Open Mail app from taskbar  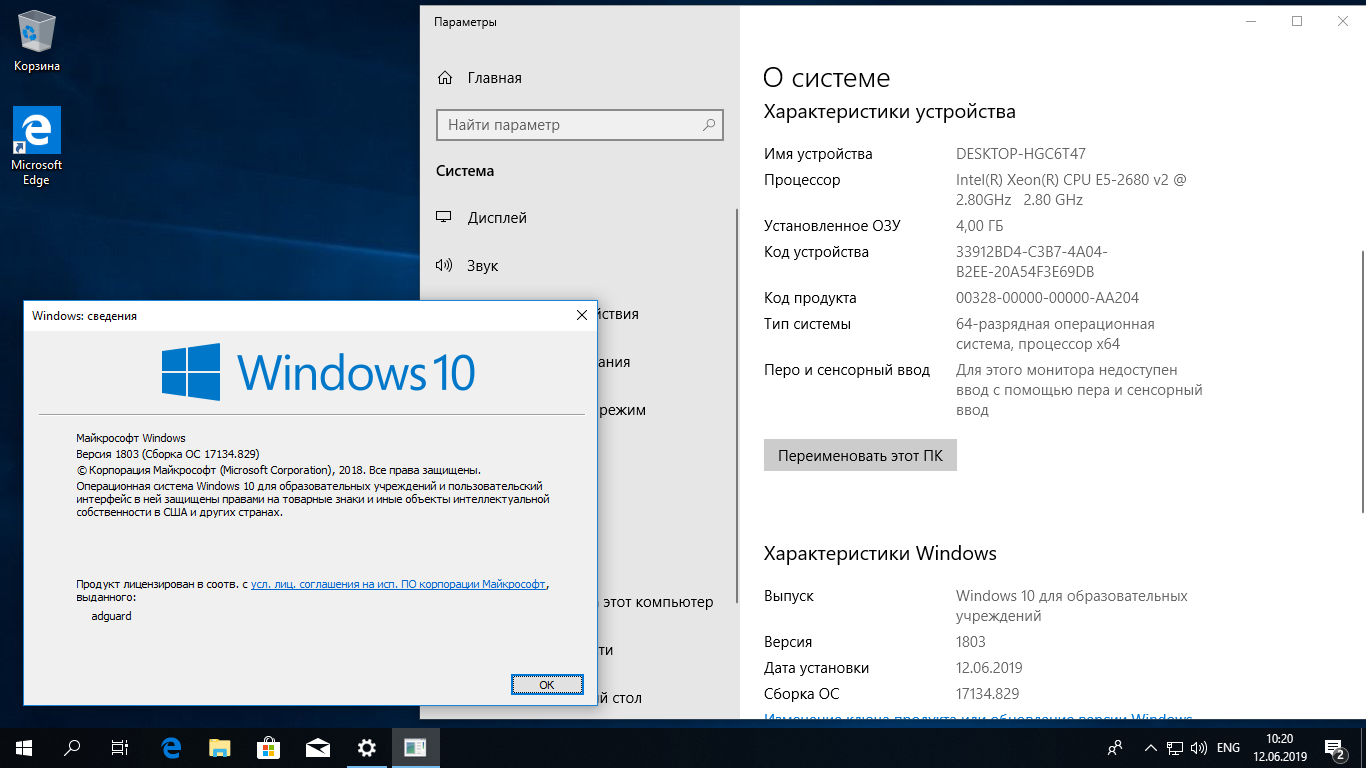coord(318,747)
